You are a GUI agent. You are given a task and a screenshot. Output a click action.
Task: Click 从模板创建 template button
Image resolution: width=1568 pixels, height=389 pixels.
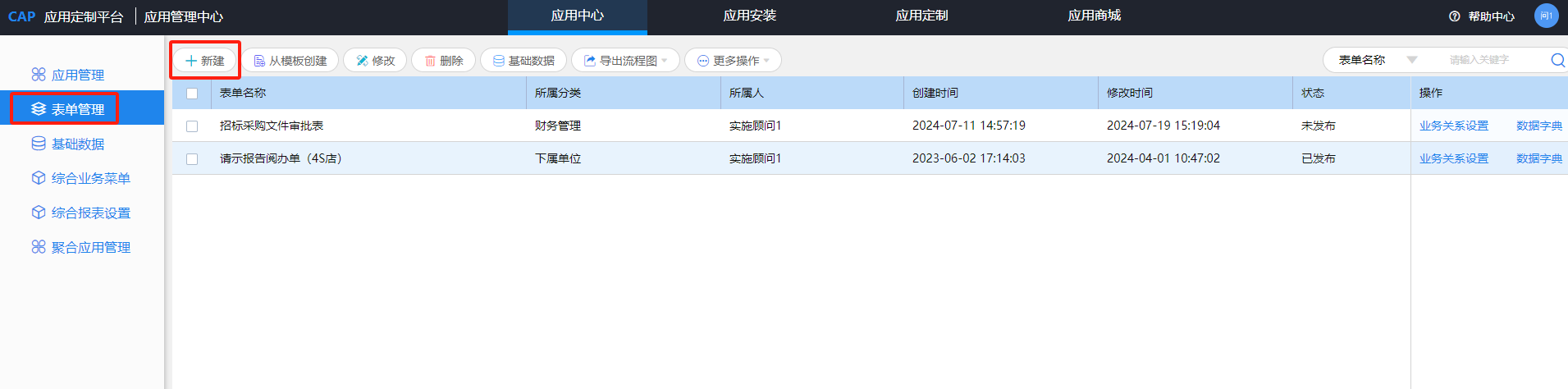290,61
